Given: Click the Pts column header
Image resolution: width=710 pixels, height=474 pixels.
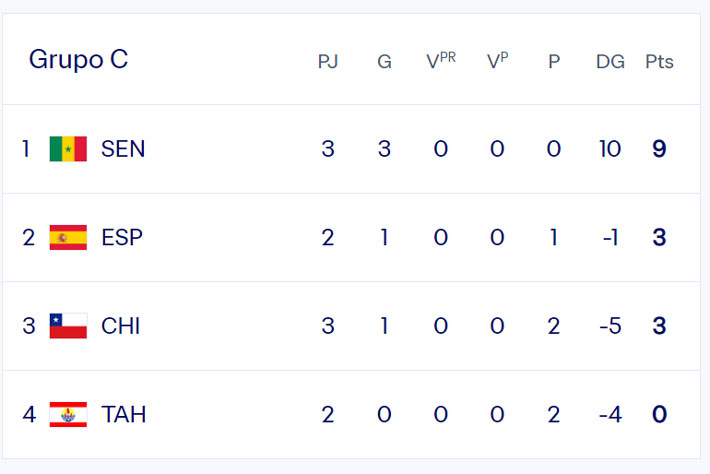Looking at the screenshot, I should coord(659,62).
